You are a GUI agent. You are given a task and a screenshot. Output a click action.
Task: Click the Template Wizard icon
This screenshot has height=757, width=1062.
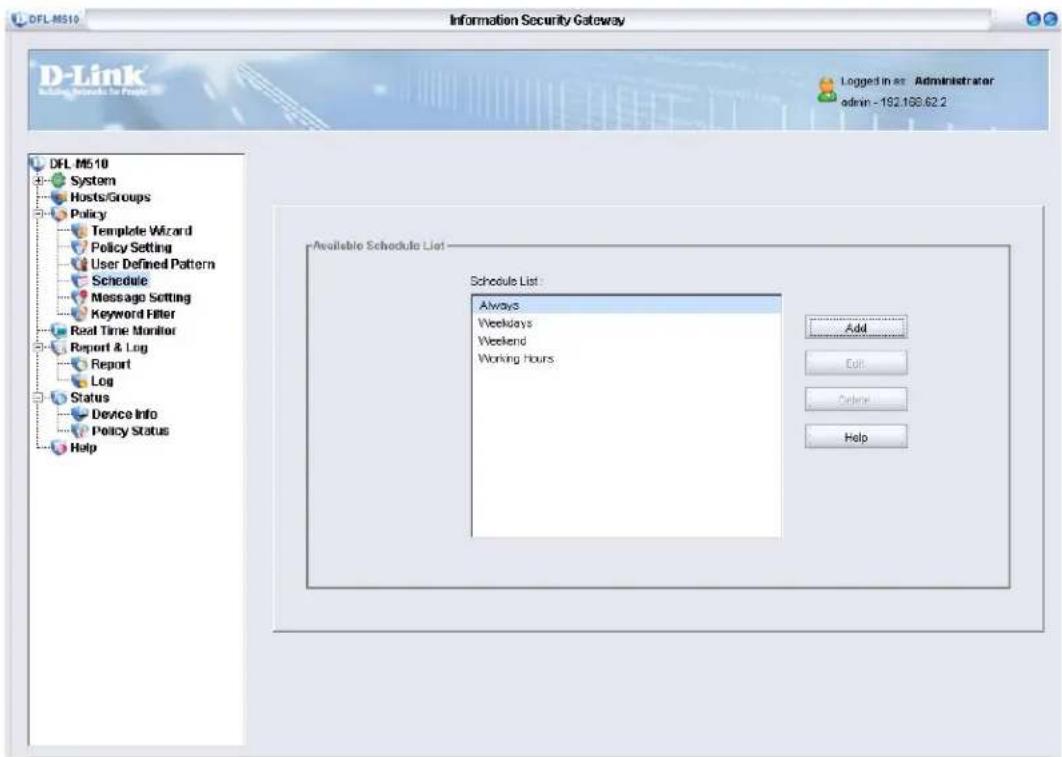pos(80,231)
